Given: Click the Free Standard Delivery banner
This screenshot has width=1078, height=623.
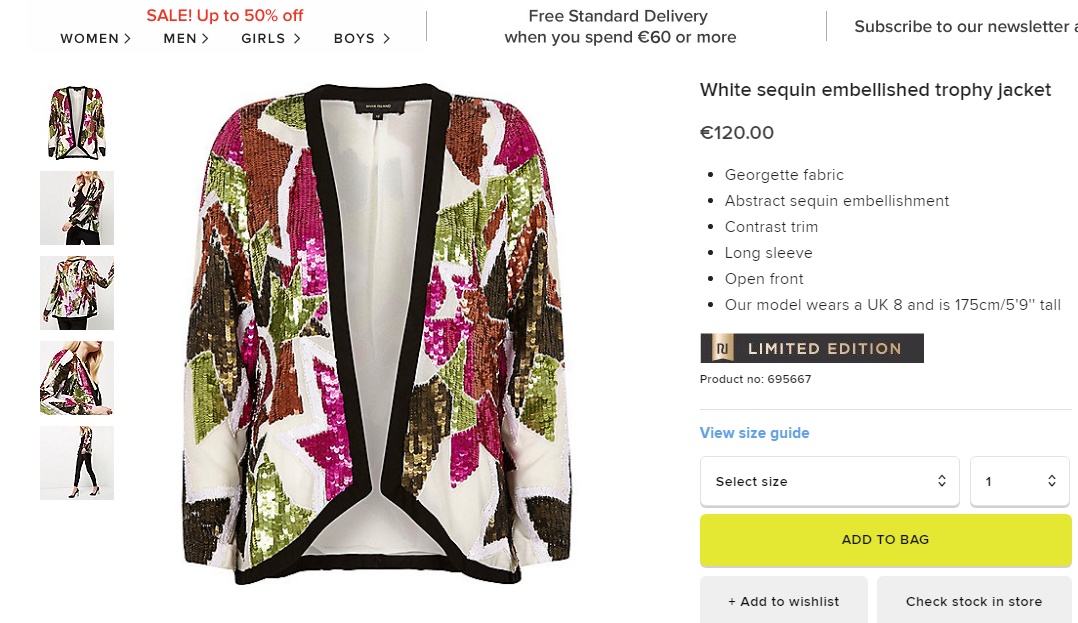Looking at the screenshot, I should (619, 27).
